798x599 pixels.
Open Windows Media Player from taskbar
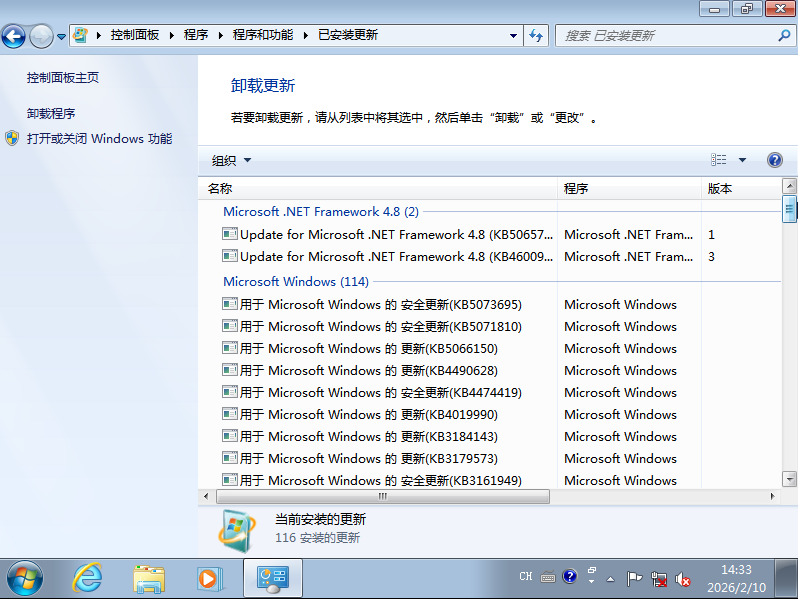pos(210,579)
